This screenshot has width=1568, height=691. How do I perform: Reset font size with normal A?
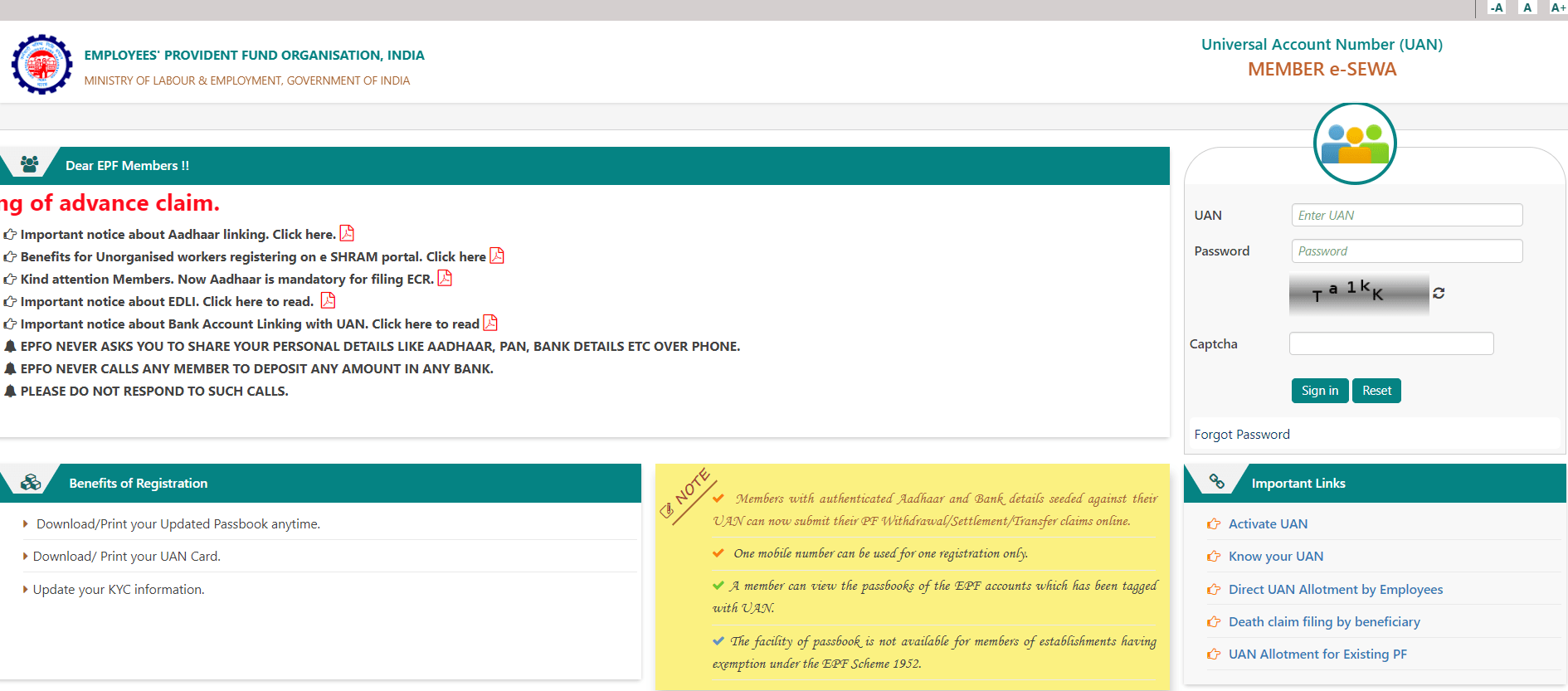click(x=1527, y=7)
